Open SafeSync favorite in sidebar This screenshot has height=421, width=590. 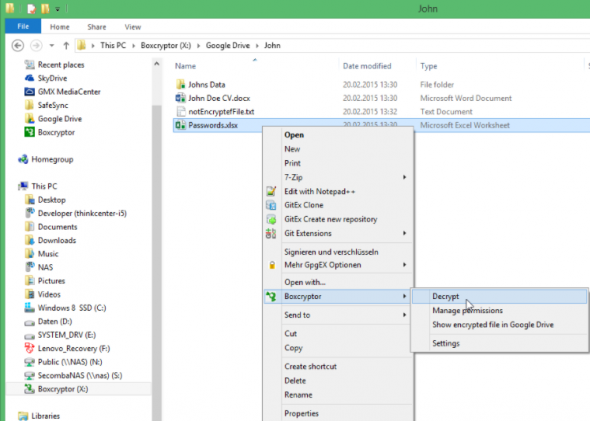[53, 105]
